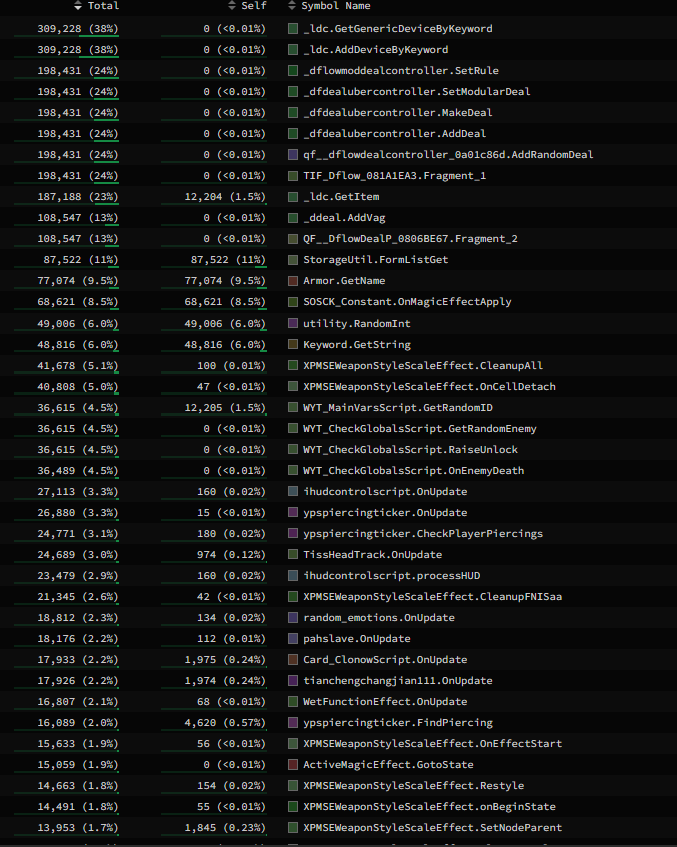Click swatch next to qf__dflowdealcontroller AddRandomDeal

pos(293,154)
